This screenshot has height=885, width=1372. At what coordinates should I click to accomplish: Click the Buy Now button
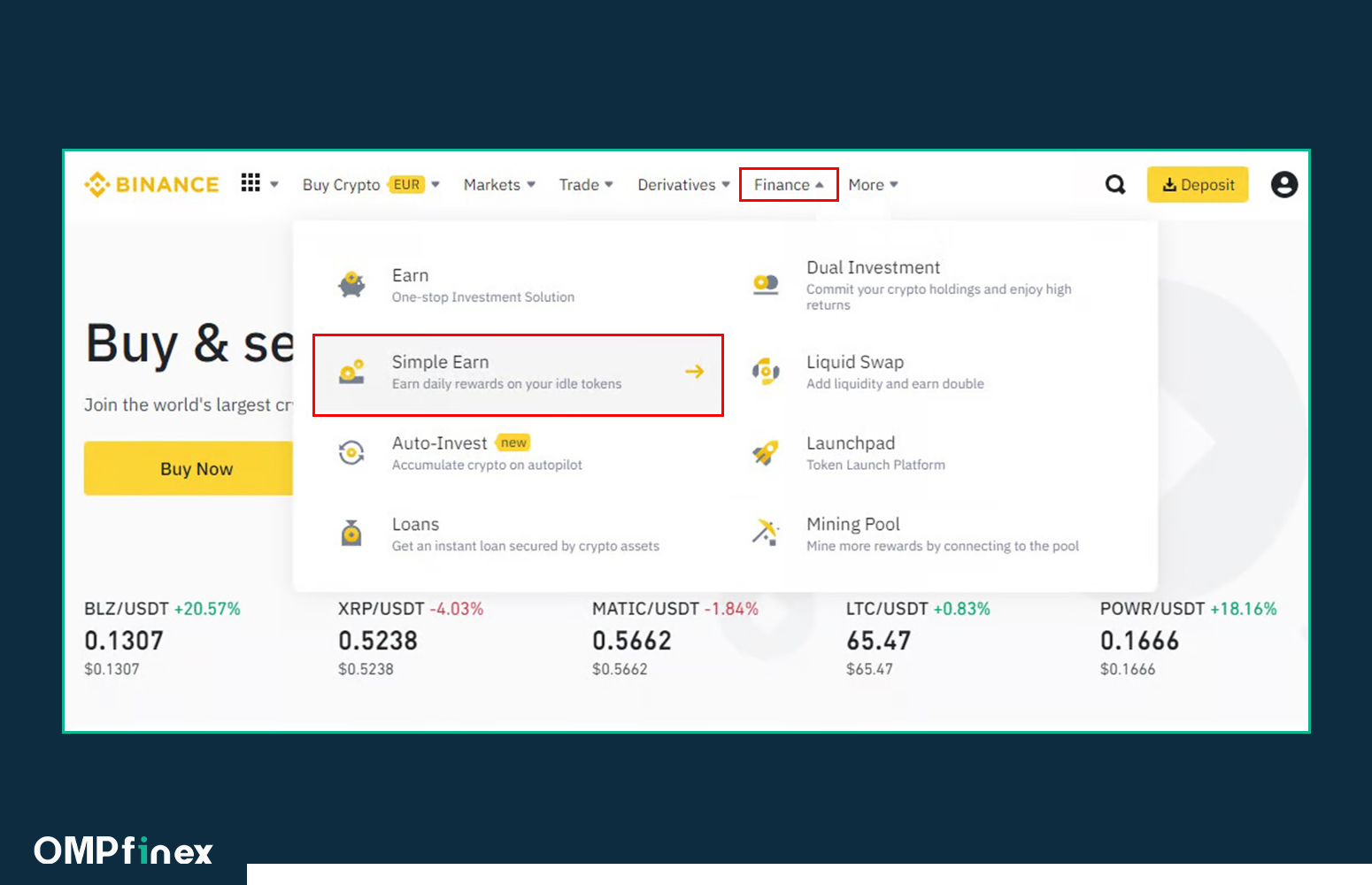(189, 468)
